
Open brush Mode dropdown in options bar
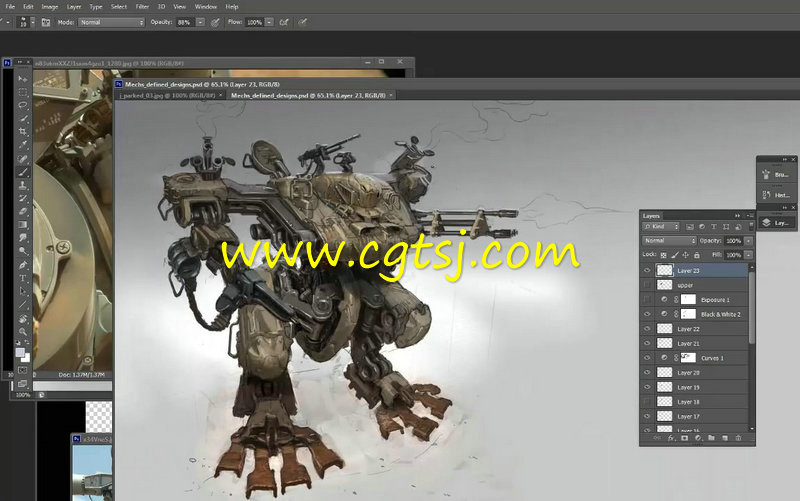coord(111,22)
